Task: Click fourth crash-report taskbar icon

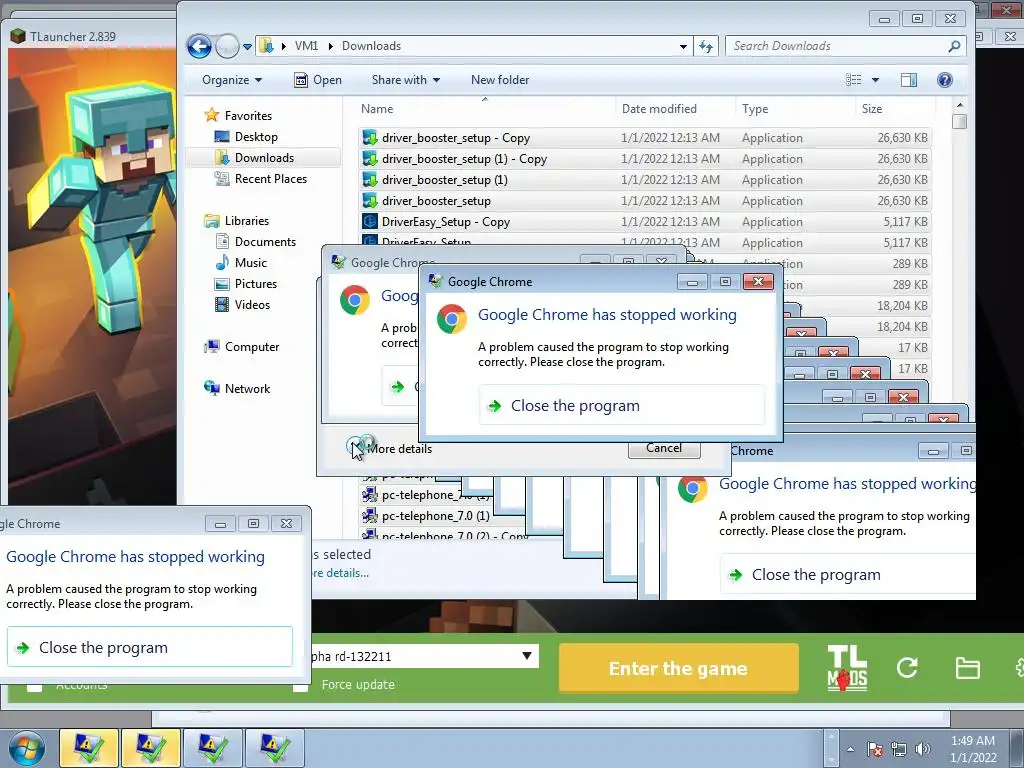Action: (x=275, y=748)
